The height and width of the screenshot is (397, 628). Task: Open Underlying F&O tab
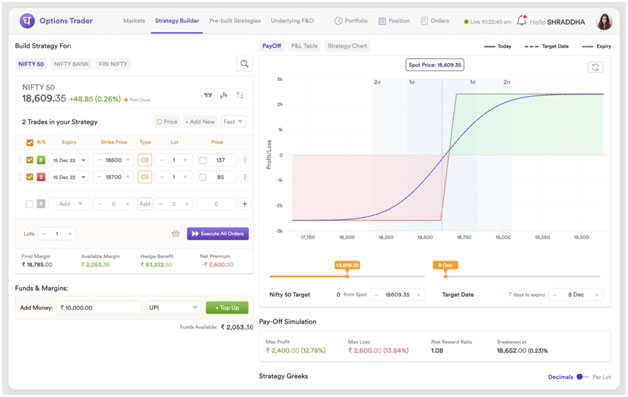coord(292,20)
